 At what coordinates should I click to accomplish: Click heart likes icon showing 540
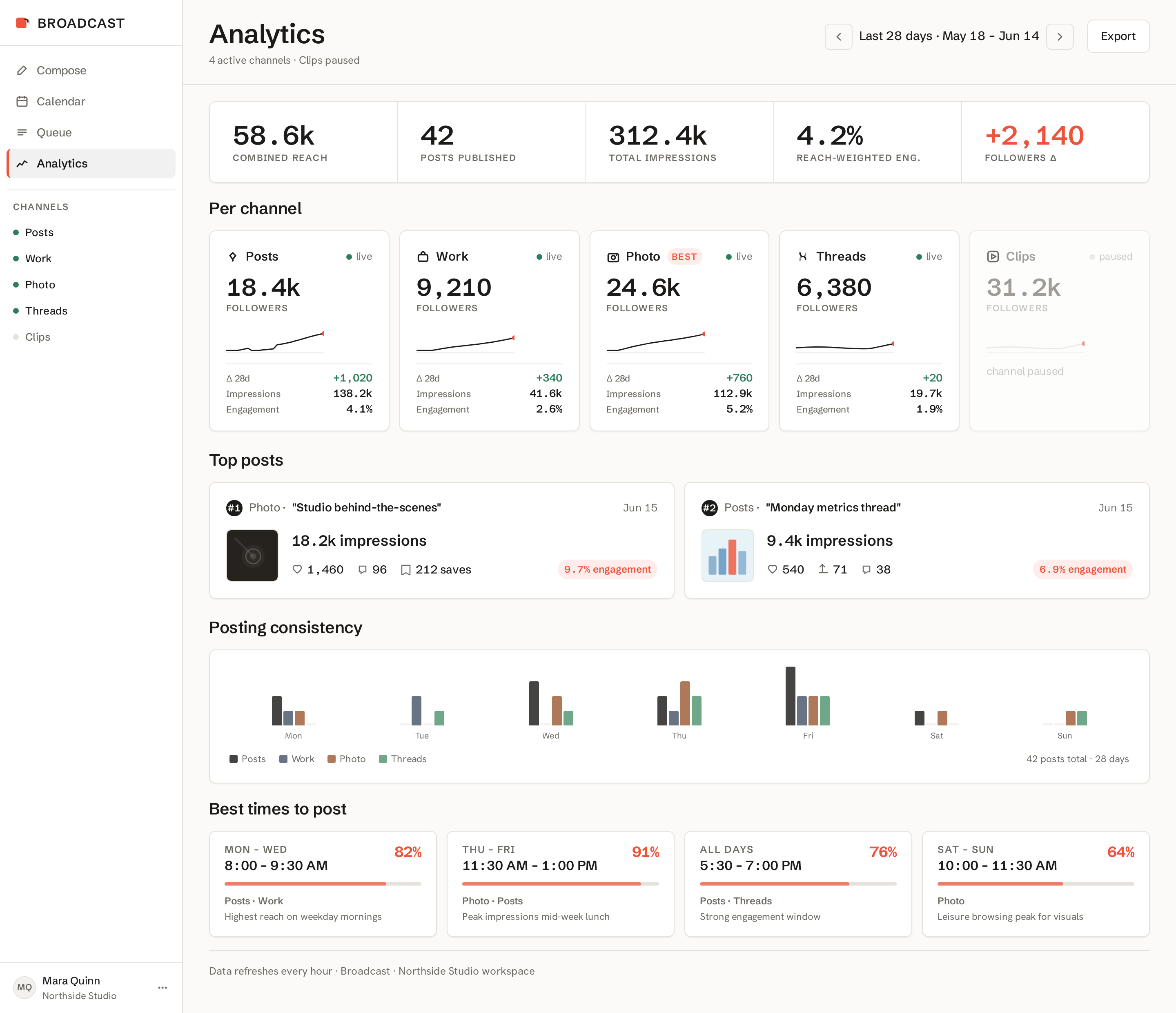pyautogui.click(x=772, y=569)
